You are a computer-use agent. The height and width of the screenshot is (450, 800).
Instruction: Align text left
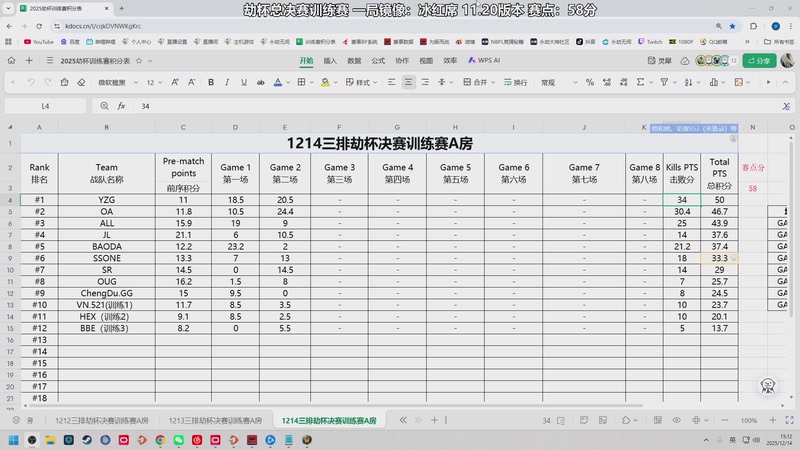pyautogui.click(x=391, y=82)
